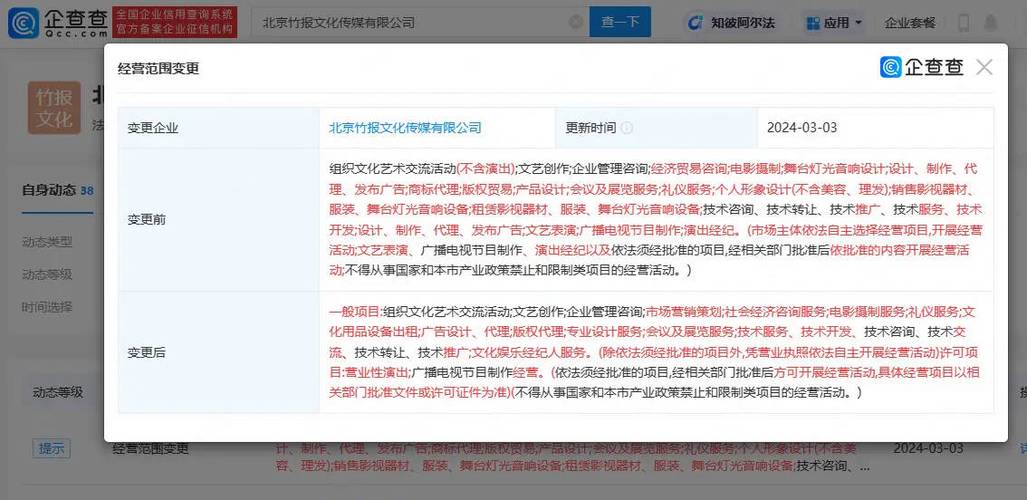Click the 2024-03-03 update date in dialog
The height and width of the screenshot is (500, 1027).
pos(802,127)
